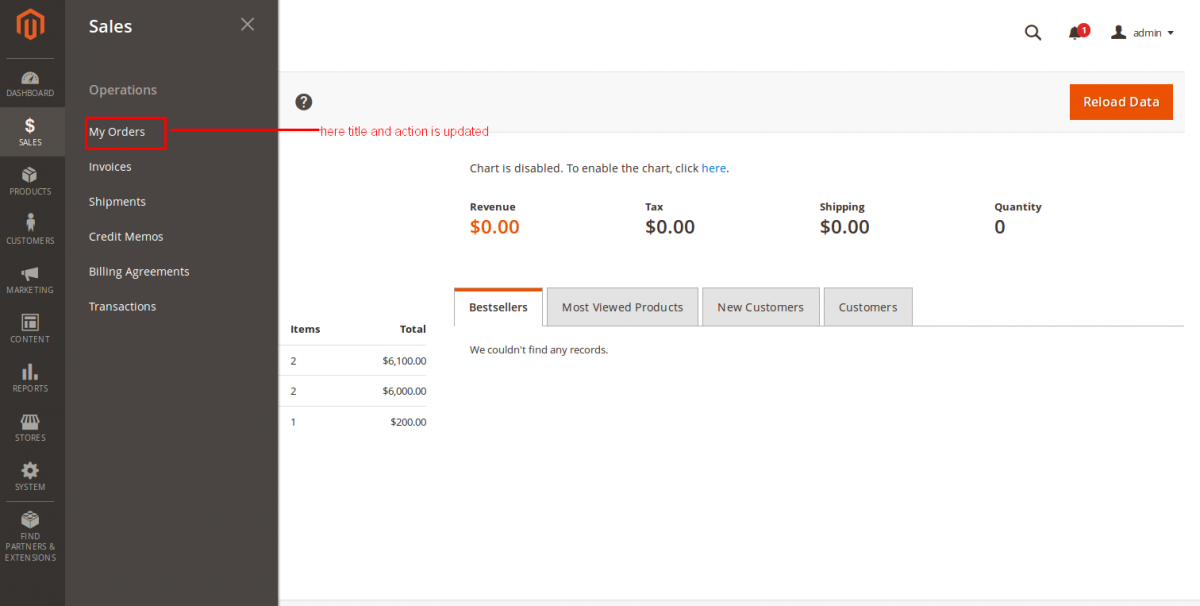Screen dimensions: 1200x606
Task: Click the help question mark icon
Action: [x=304, y=102]
